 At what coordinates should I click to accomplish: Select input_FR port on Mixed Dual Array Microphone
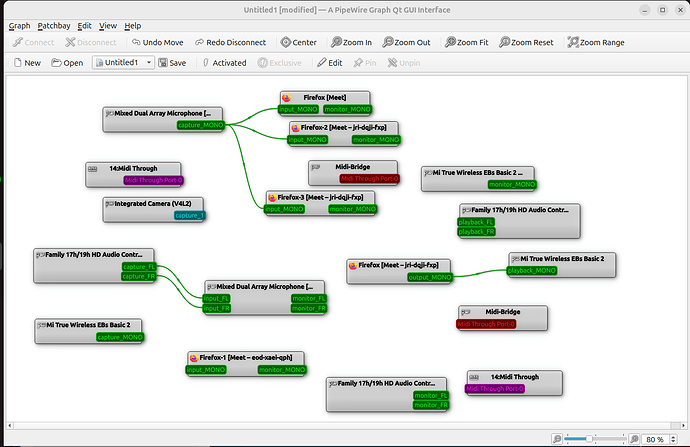pos(217,308)
